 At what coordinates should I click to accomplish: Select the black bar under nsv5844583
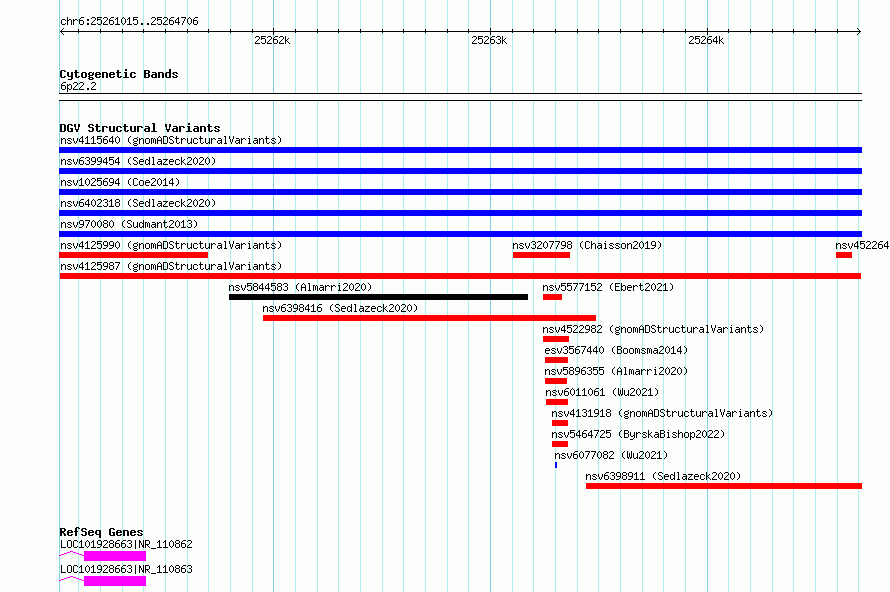pos(379,297)
